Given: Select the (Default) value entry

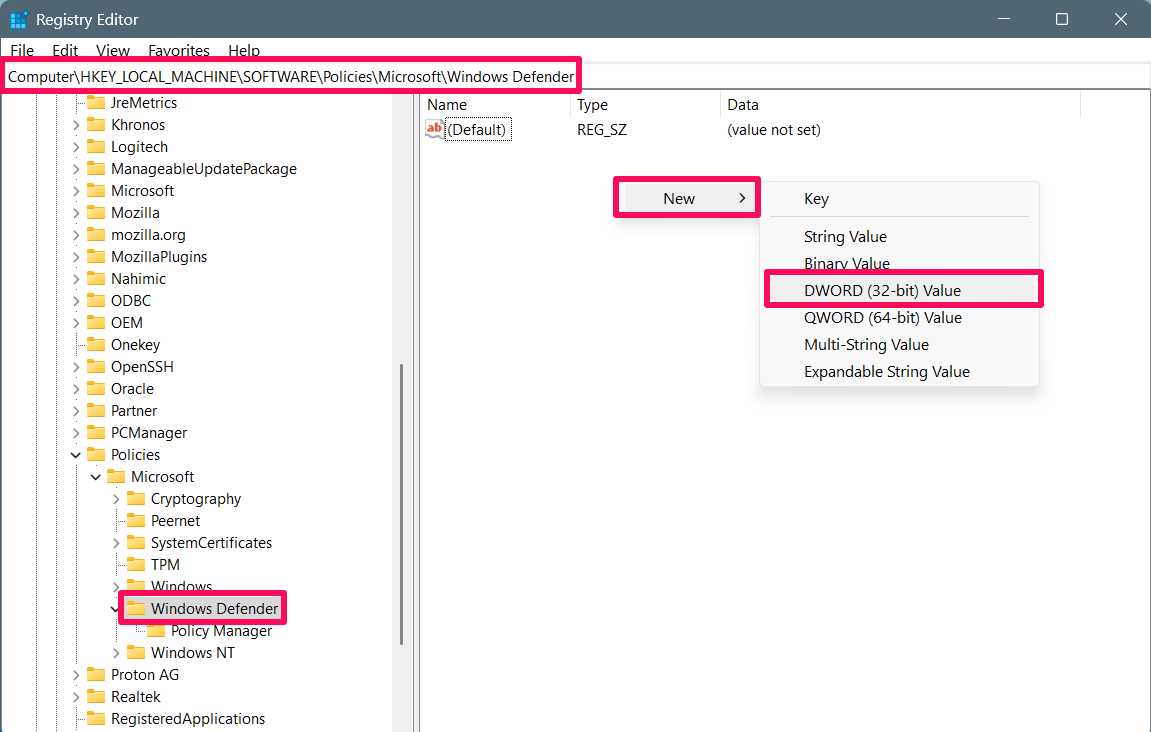Looking at the screenshot, I should 478,130.
